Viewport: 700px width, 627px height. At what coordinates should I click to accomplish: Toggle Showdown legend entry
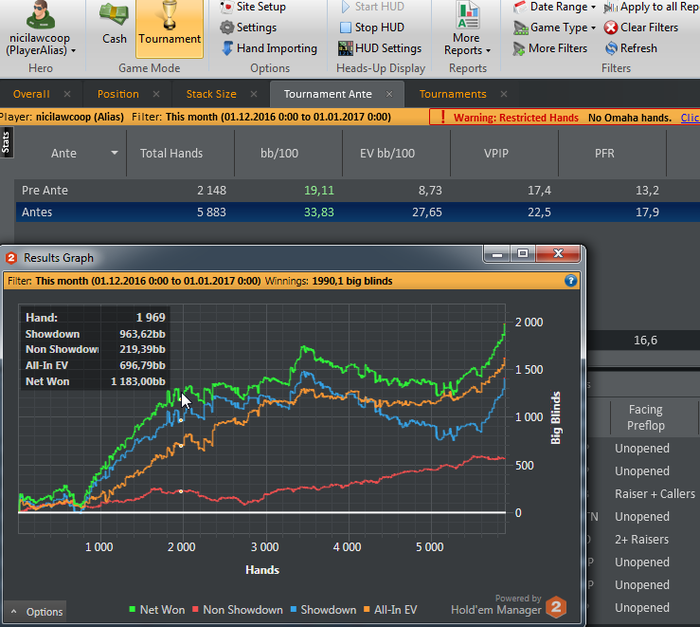click(323, 610)
